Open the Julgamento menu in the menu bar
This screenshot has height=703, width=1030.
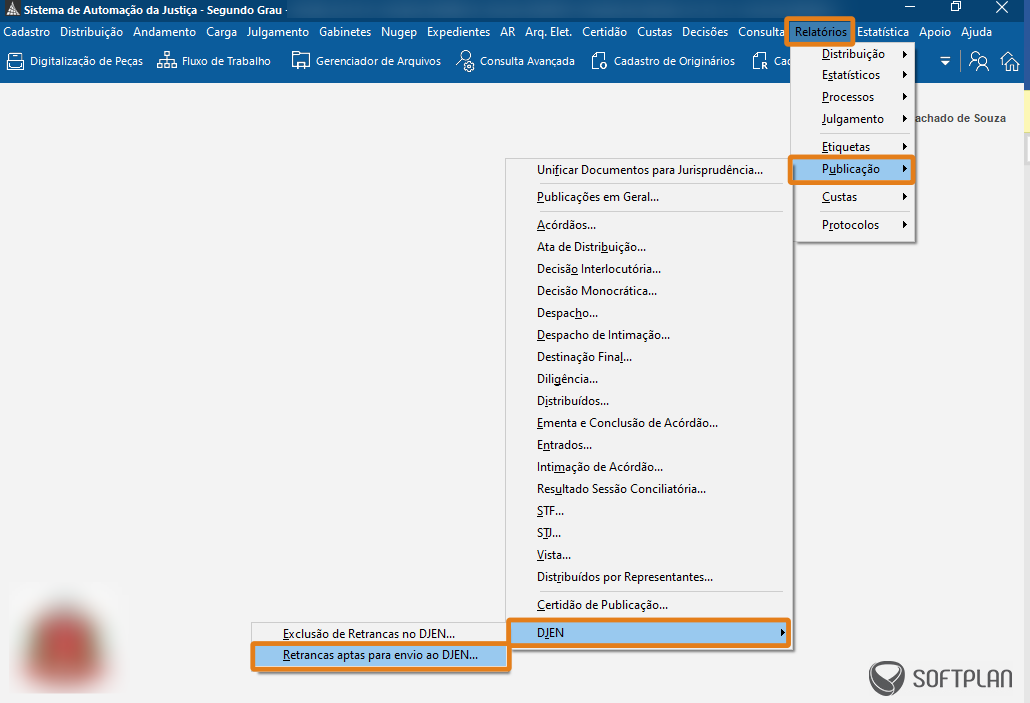[x=278, y=32]
